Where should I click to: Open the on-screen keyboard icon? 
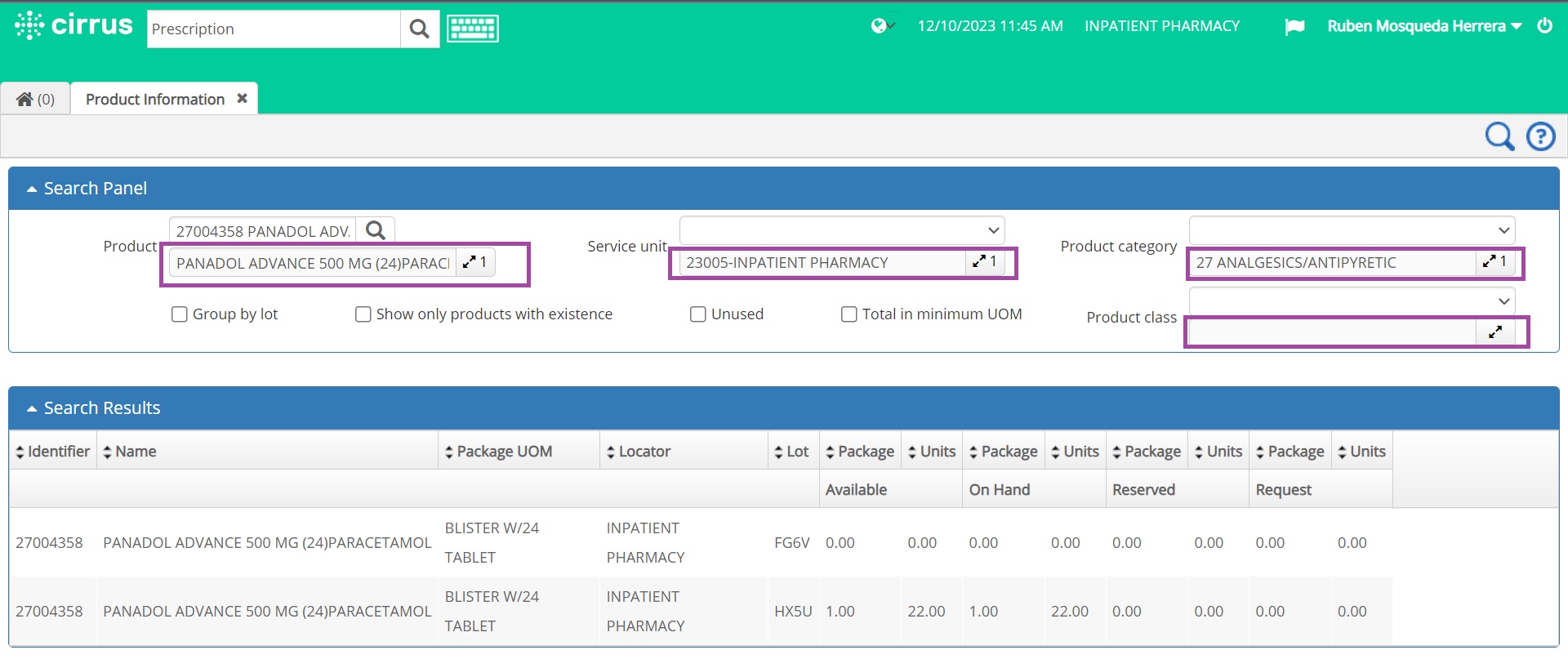pos(472,29)
